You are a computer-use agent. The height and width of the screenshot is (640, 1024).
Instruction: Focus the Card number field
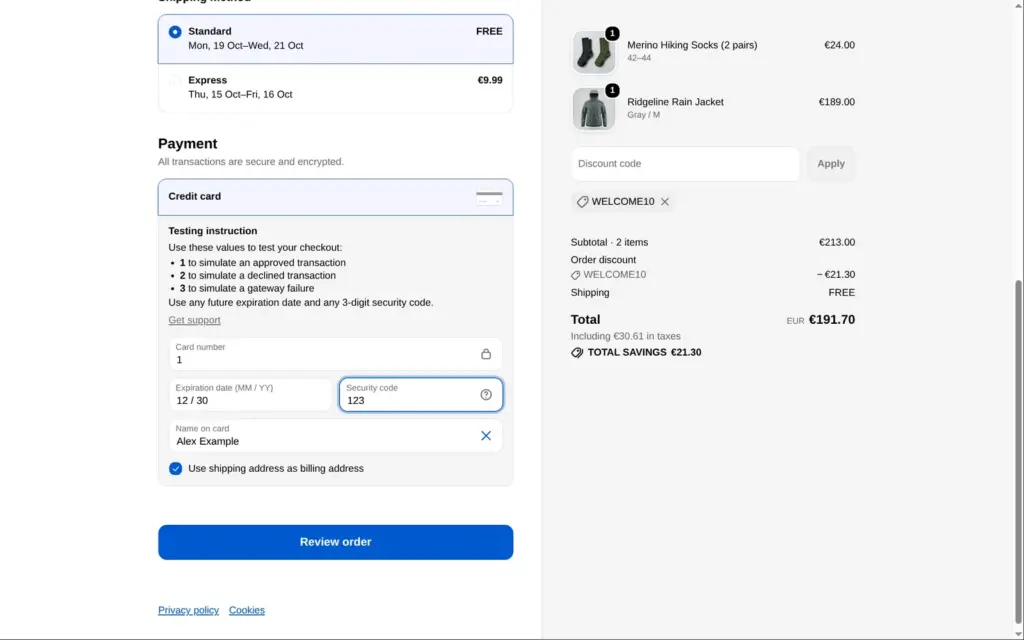pyautogui.click(x=336, y=354)
